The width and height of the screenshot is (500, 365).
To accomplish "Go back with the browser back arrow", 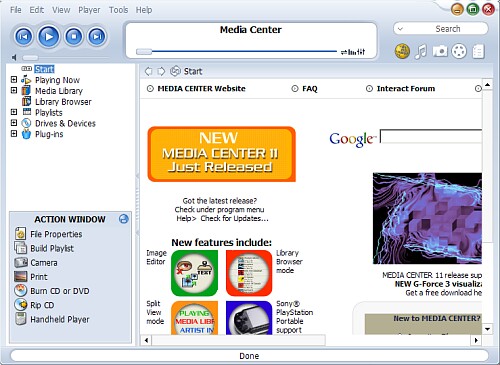I will [x=149, y=71].
